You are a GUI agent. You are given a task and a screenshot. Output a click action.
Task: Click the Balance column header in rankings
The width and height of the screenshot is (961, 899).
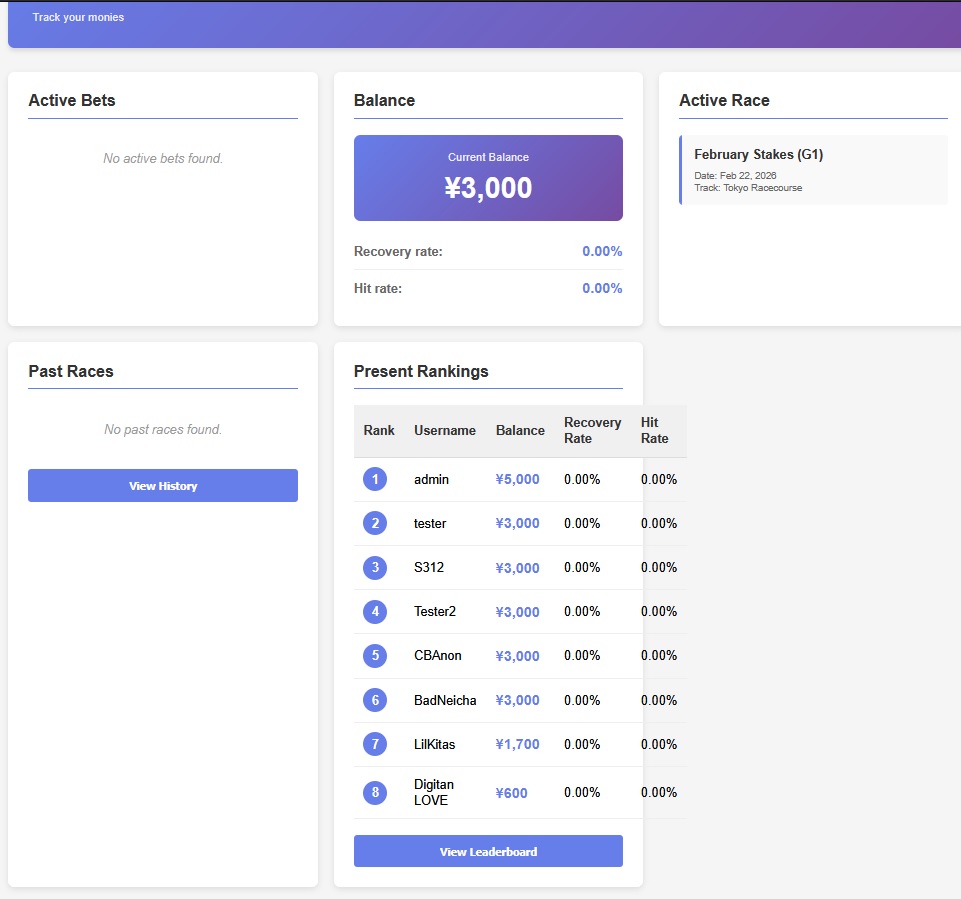tap(520, 430)
